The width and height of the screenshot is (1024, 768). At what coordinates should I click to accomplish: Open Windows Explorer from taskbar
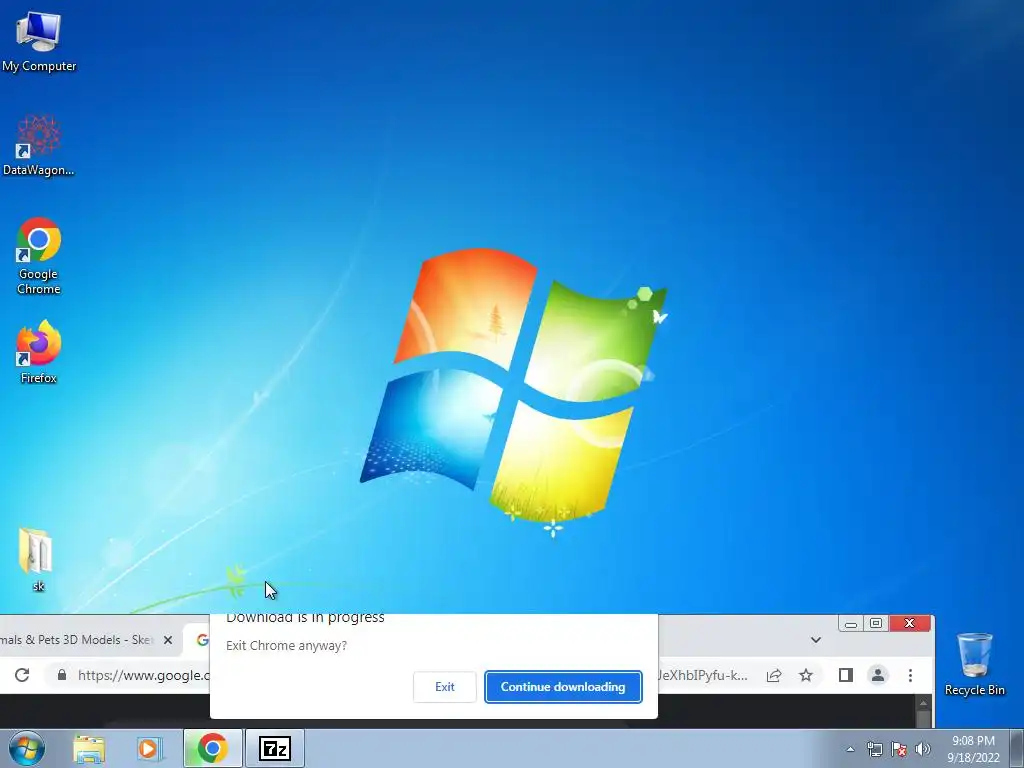89,748
